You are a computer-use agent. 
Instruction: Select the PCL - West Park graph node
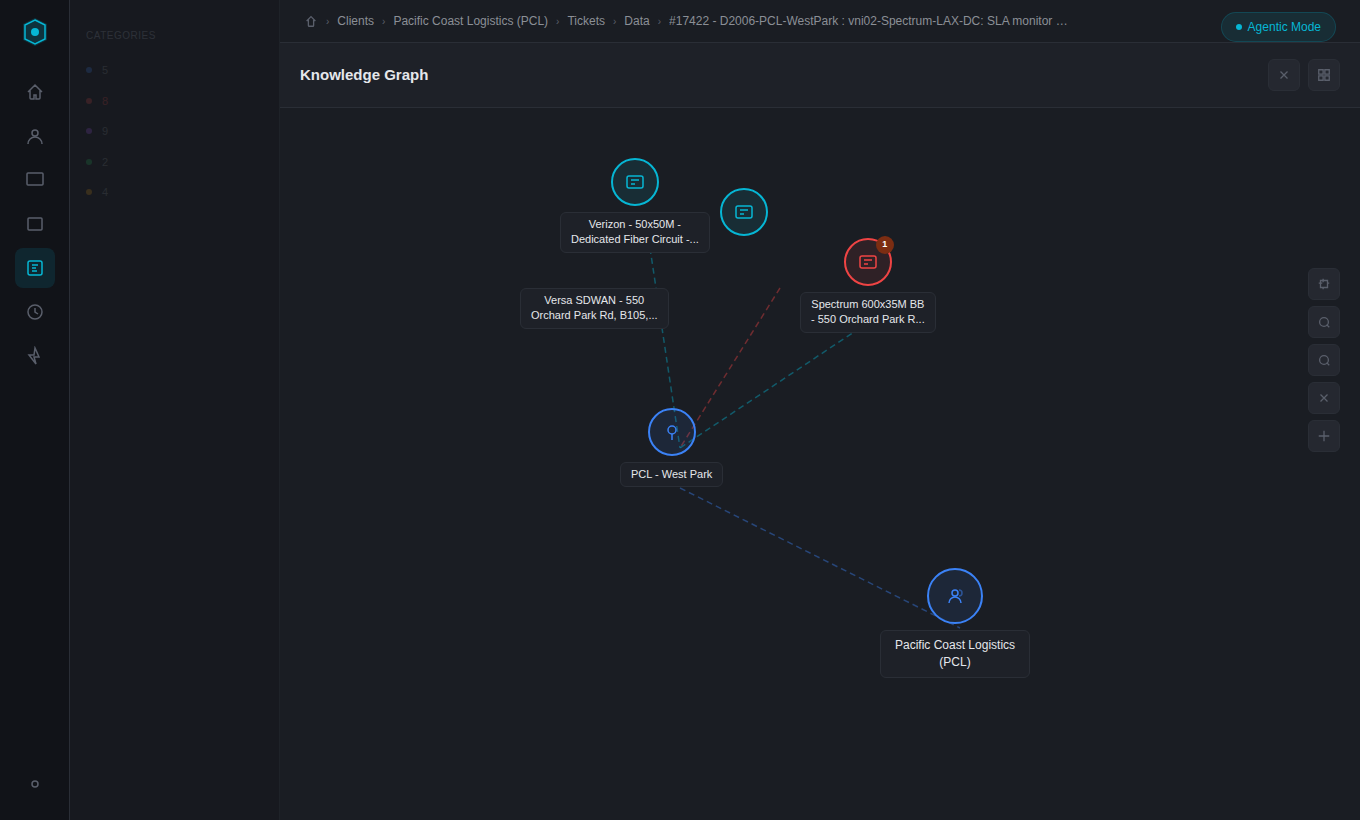[x=671, y=431]
